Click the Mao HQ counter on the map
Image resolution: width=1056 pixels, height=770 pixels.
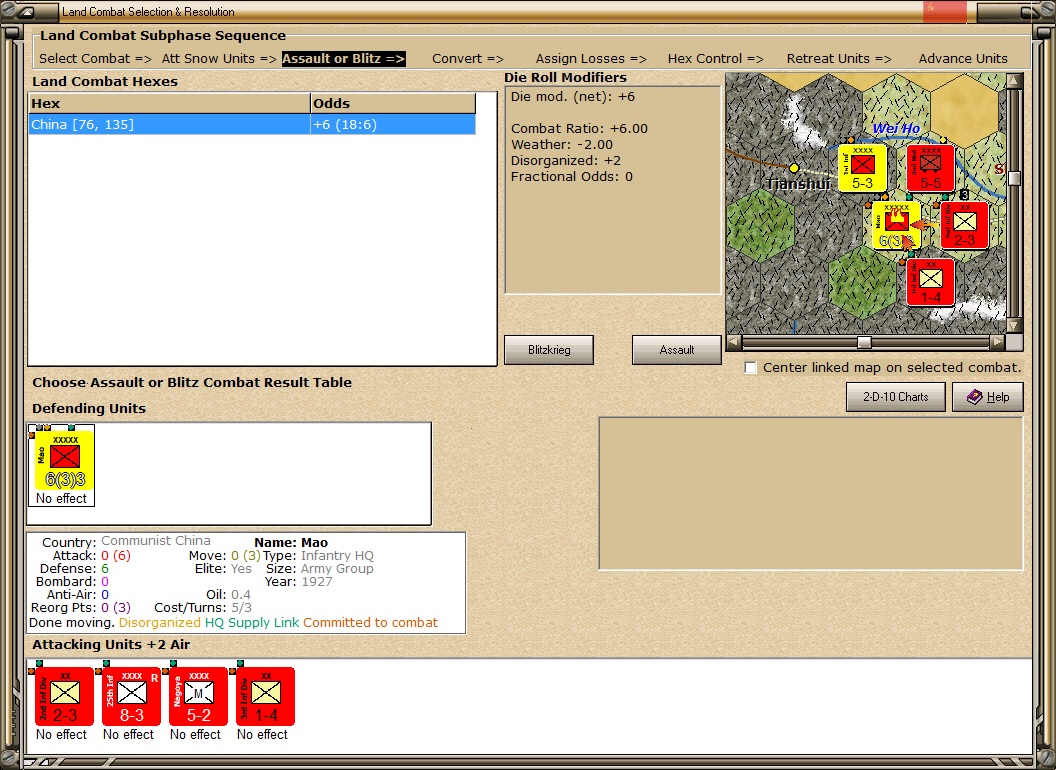tap(896, 225)
